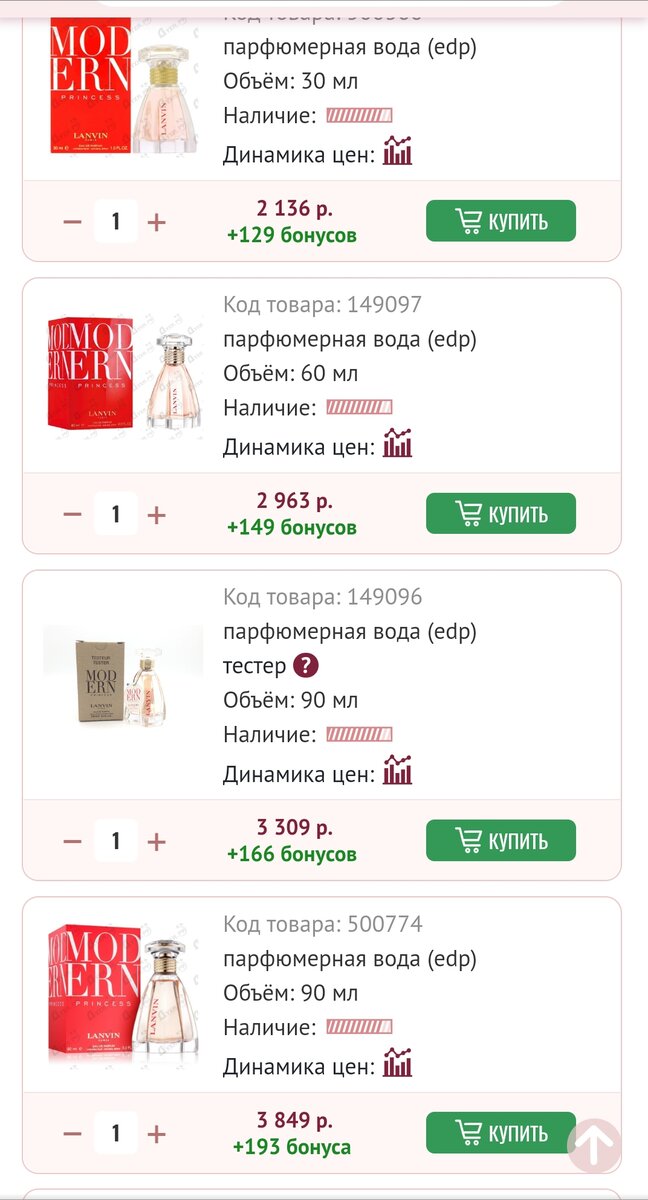
Task: Increase quantity for the тестер item
Action: 155,840
